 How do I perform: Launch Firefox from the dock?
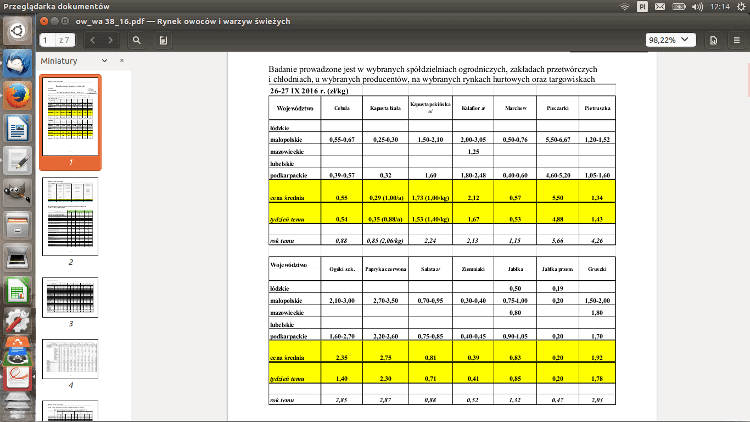click(x=17, y=96)
